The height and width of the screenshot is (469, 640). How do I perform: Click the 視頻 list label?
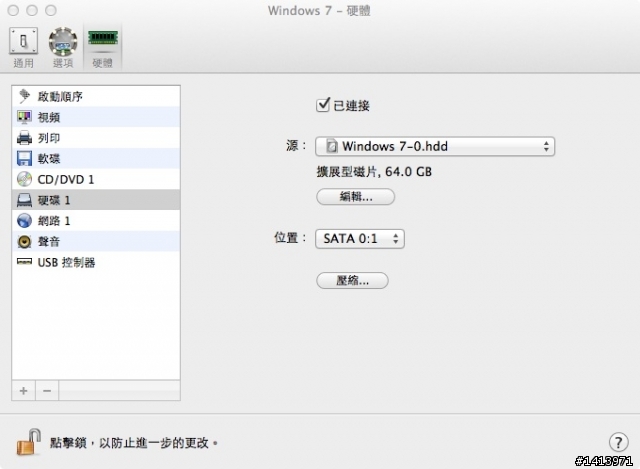point(49,118)
